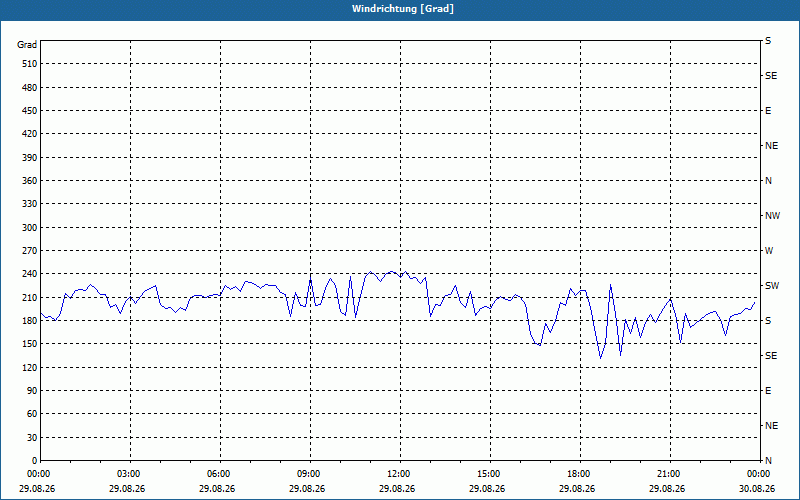
Task: Click the y-axis value 360
Action: click(30, 181)
